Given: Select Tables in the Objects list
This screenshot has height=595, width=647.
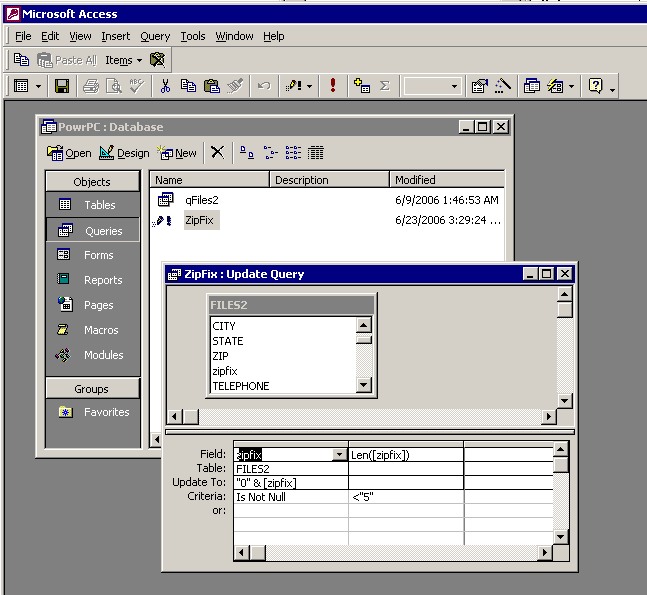Looking at the screenshot, I should pos(92,205).
